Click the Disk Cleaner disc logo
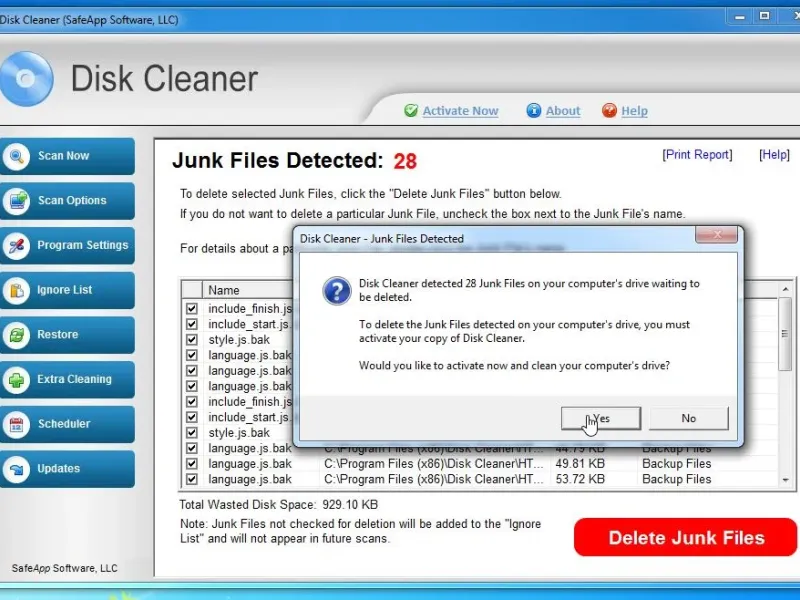800x600 pixels. point(26,79)
